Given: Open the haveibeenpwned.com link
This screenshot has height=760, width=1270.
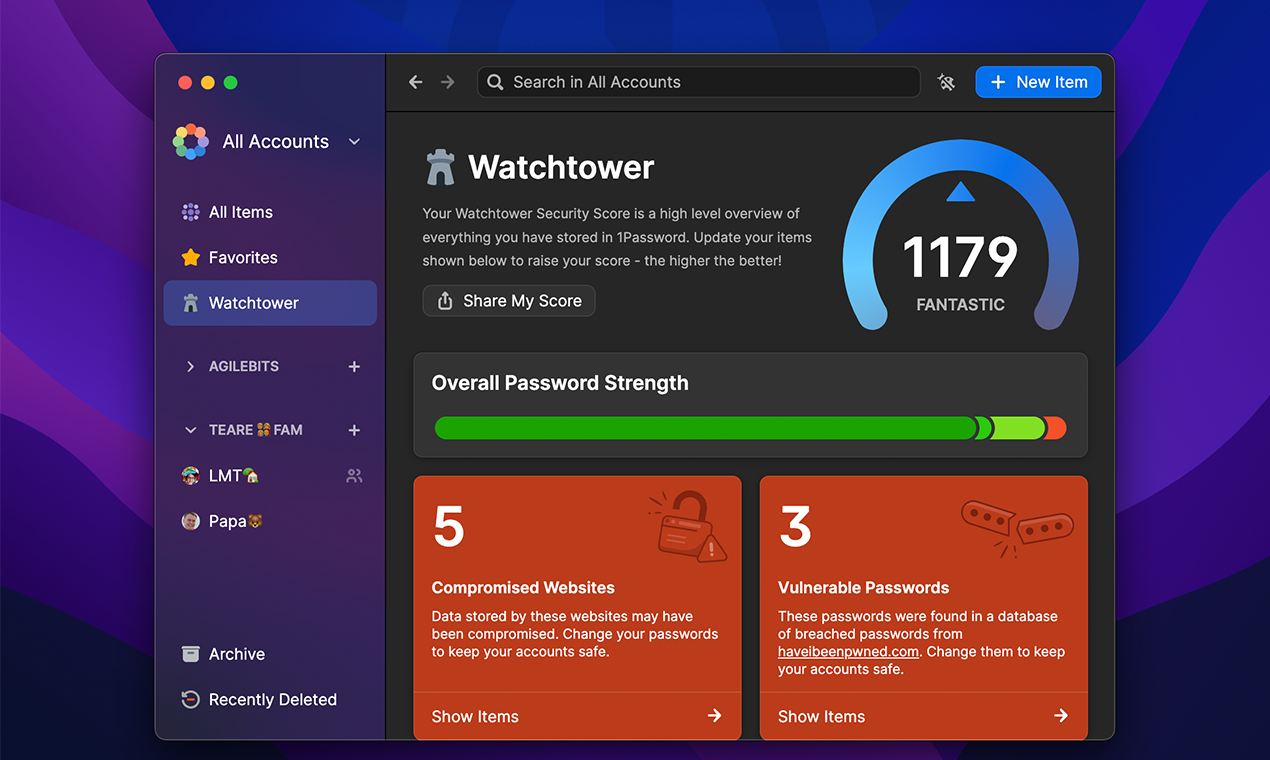Looking at the screenshot, I should [848, 651].
